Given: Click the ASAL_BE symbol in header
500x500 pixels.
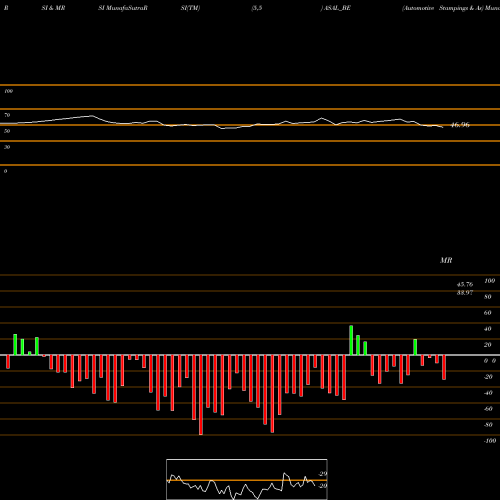Looking at the screenshot, I should pyautogui.click(x=337, y=8).
